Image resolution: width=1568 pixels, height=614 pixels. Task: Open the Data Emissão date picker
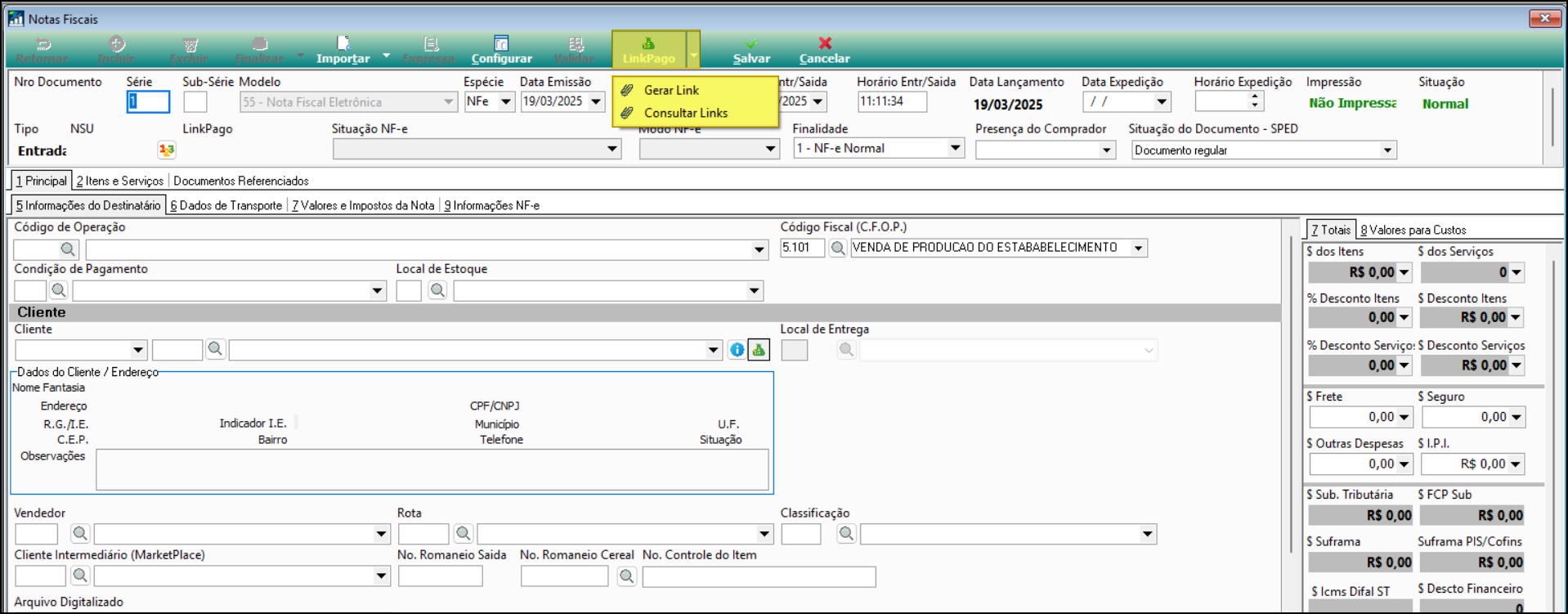click(596, 101)
